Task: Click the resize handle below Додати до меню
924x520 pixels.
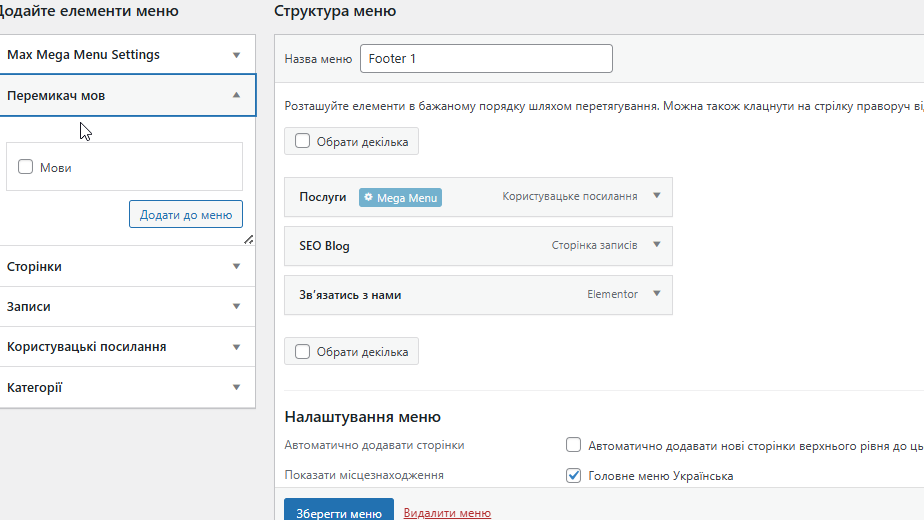Action: click(249, 239)
